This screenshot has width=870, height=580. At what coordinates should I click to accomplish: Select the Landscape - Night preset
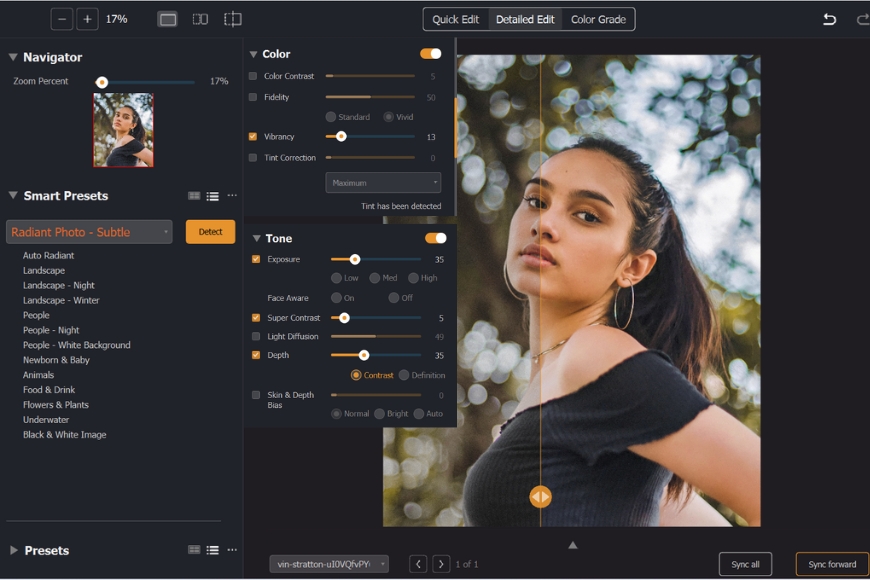[x=59, y=285]
